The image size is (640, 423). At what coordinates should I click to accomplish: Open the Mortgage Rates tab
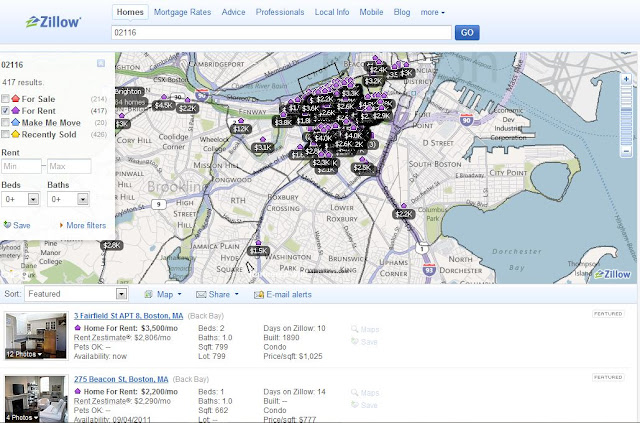click(x=182, y=12)
